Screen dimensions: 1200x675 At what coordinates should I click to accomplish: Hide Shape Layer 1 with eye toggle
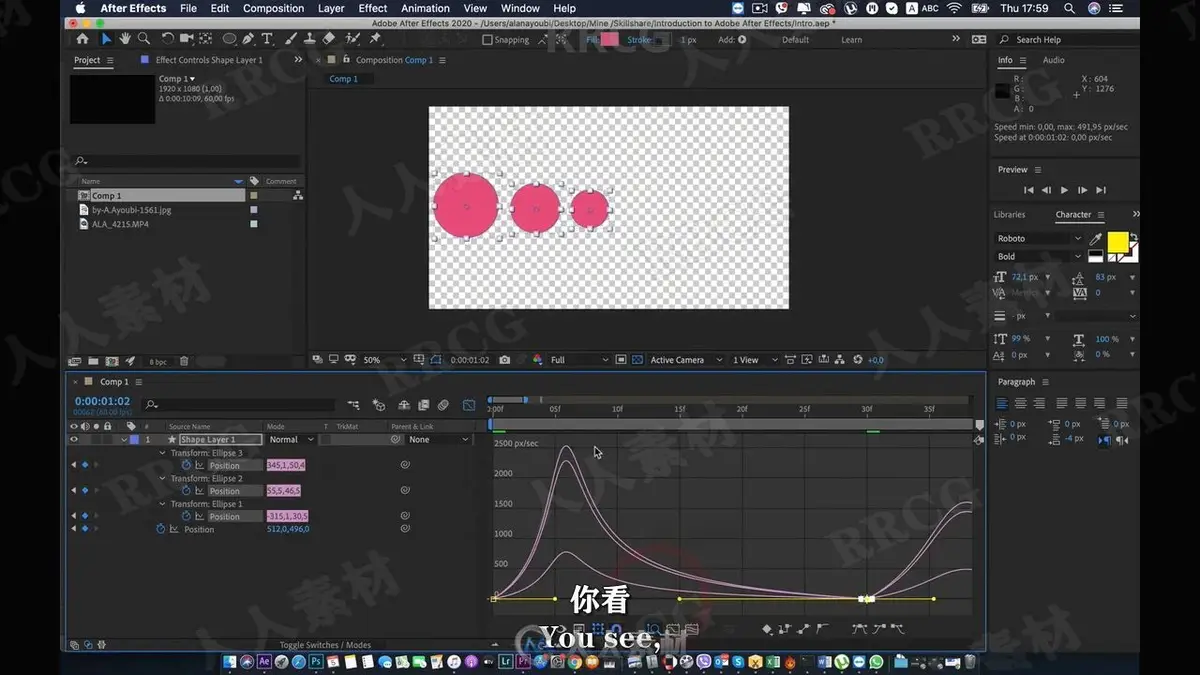coord(73,439)
